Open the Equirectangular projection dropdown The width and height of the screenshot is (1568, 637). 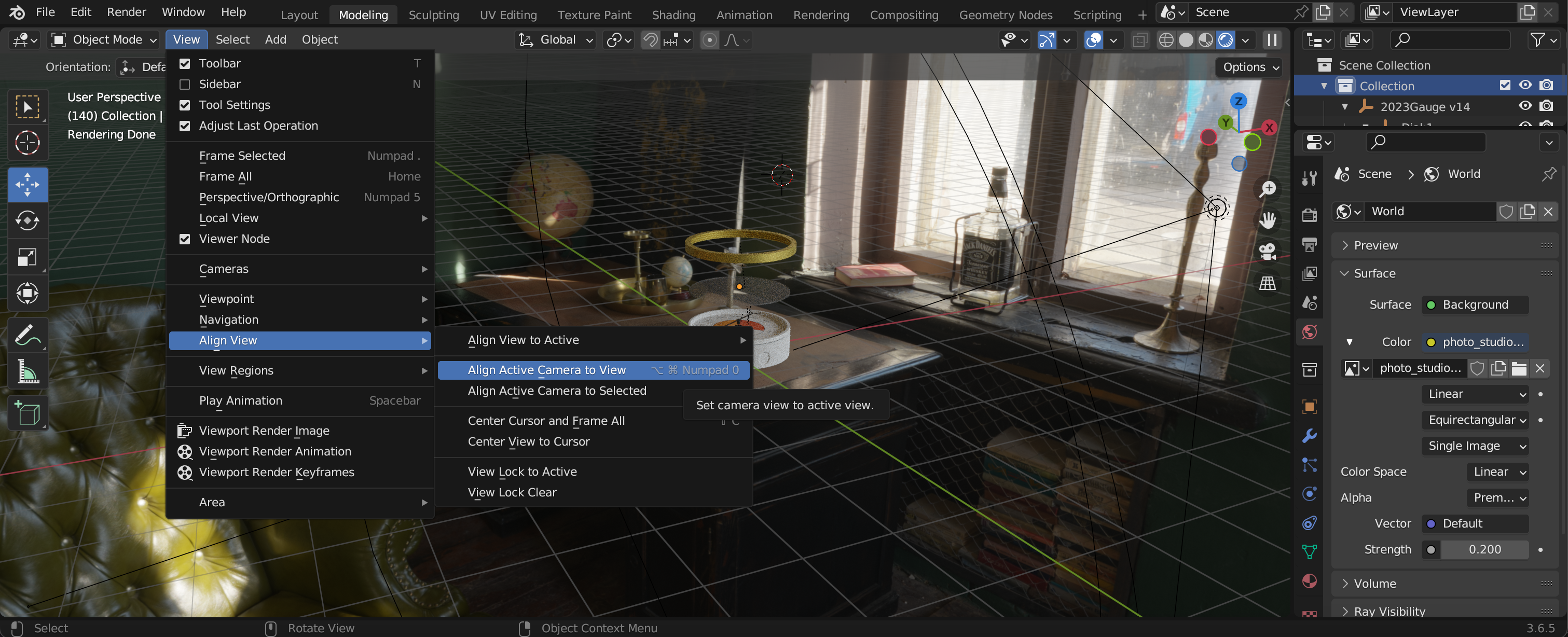coord(1476,420)
